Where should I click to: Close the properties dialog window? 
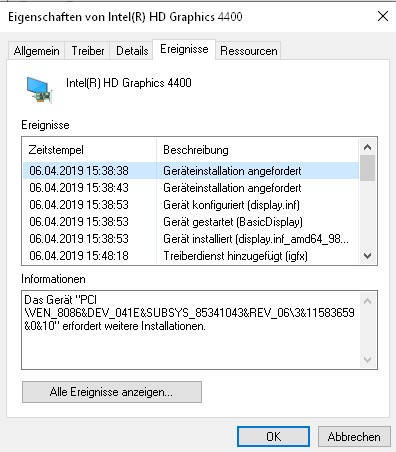pyautogui.click(x=383, y=16)
